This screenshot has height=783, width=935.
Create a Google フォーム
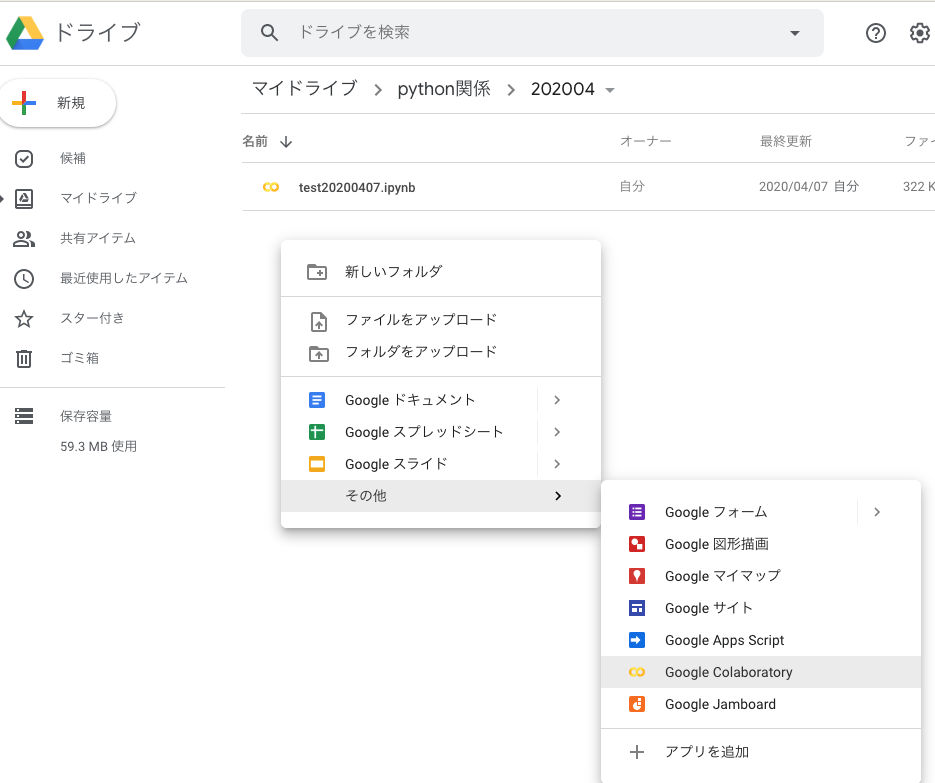pyautogui.click(x=716, y=512)
